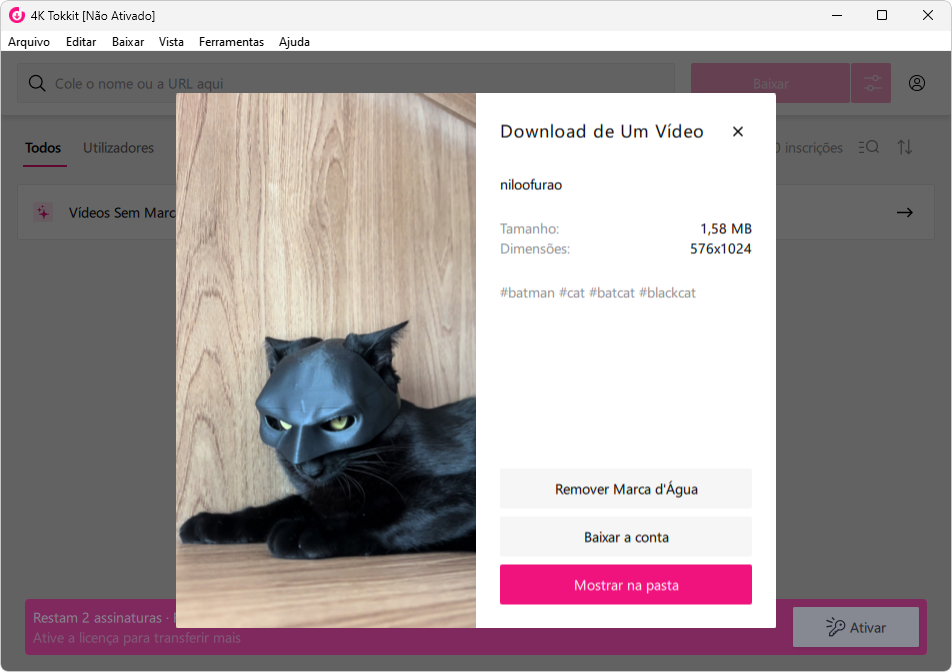This screenshot has height=672, width=952.
Task: Click the 4K Tokkit app logo icon
Action: click(x=16, y=15)
